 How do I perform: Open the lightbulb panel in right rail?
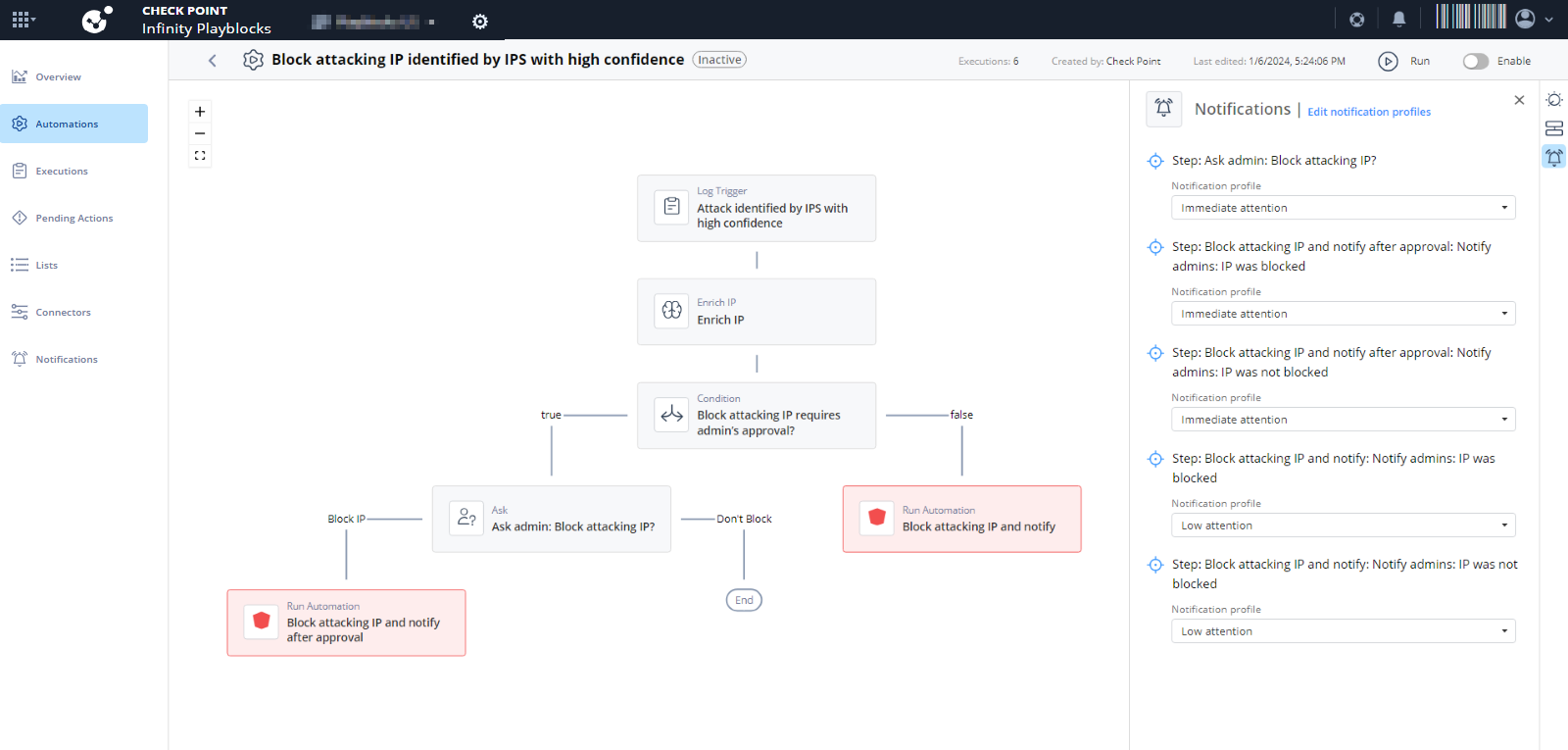(x=1554, y=100)
